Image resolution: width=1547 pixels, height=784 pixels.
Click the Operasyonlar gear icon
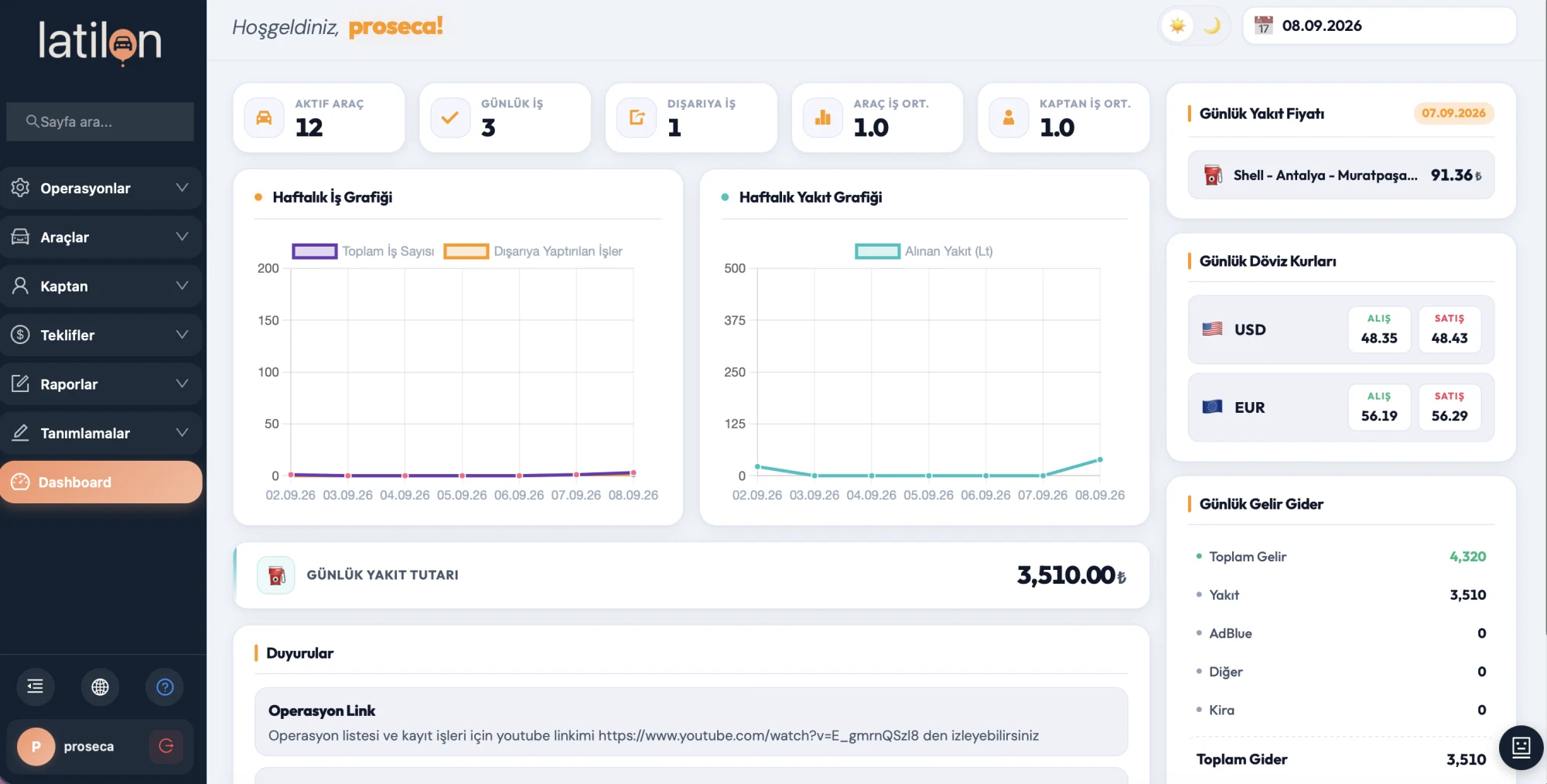tap(21, 188)
